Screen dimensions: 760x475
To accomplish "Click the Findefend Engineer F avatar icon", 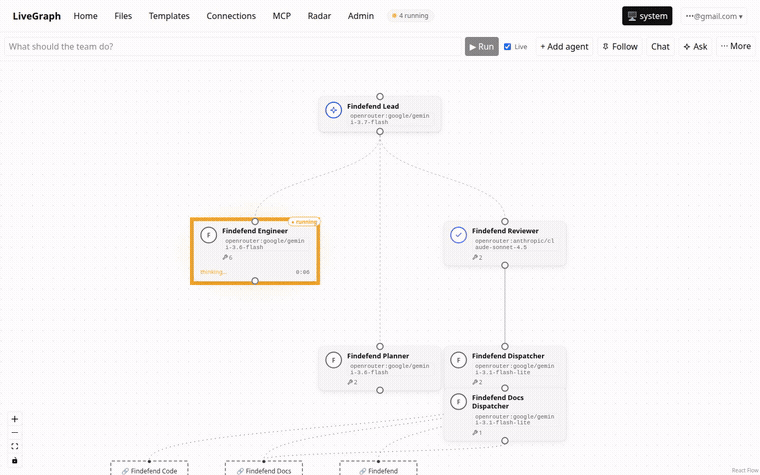I will click(x=208, y=235).
